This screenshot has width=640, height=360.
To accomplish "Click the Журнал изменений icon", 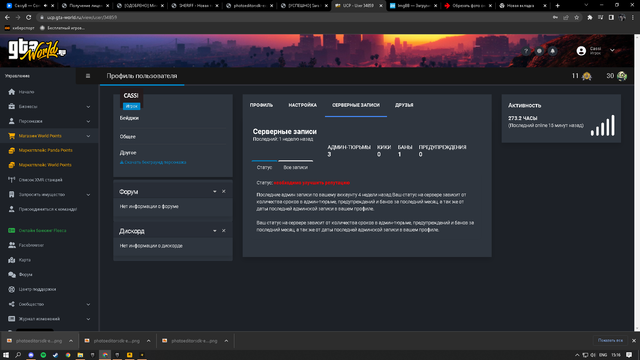I will [x=11, y=319].
